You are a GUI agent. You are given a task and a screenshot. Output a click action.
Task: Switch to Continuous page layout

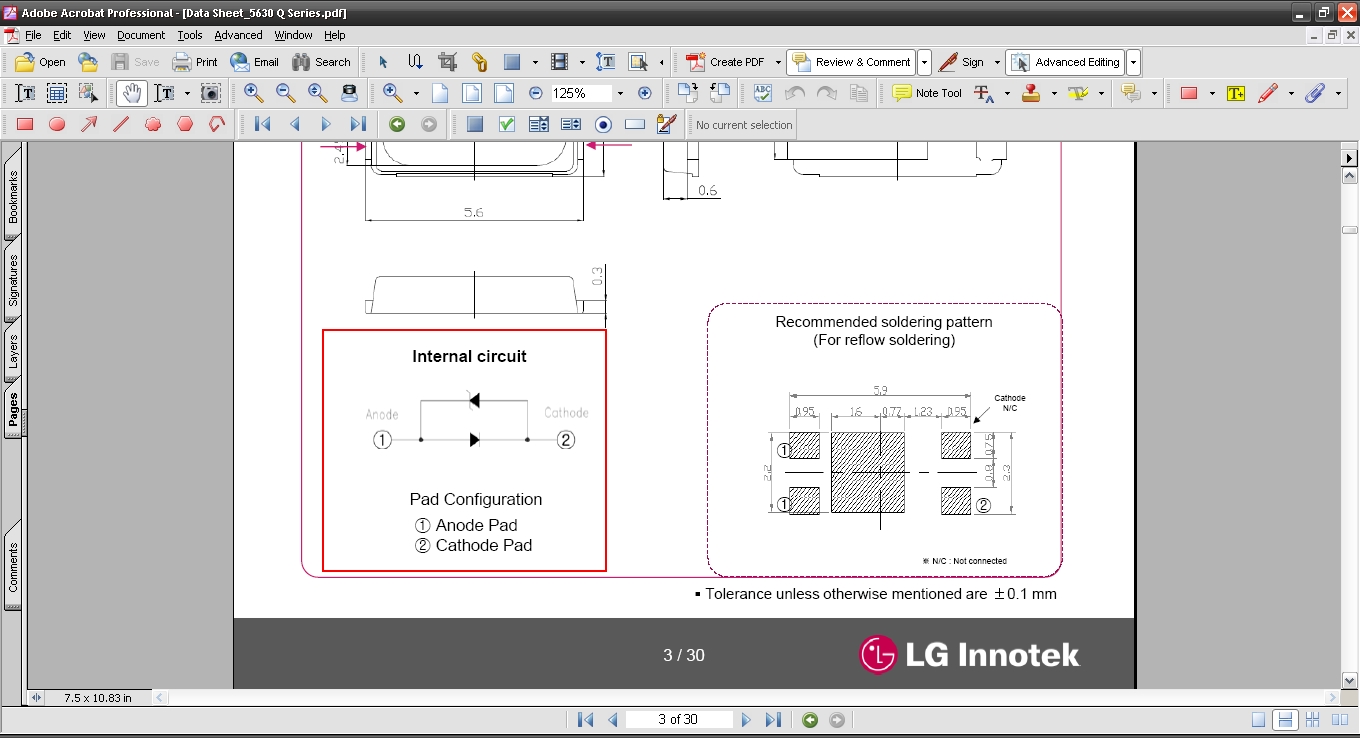point(1286,720)
